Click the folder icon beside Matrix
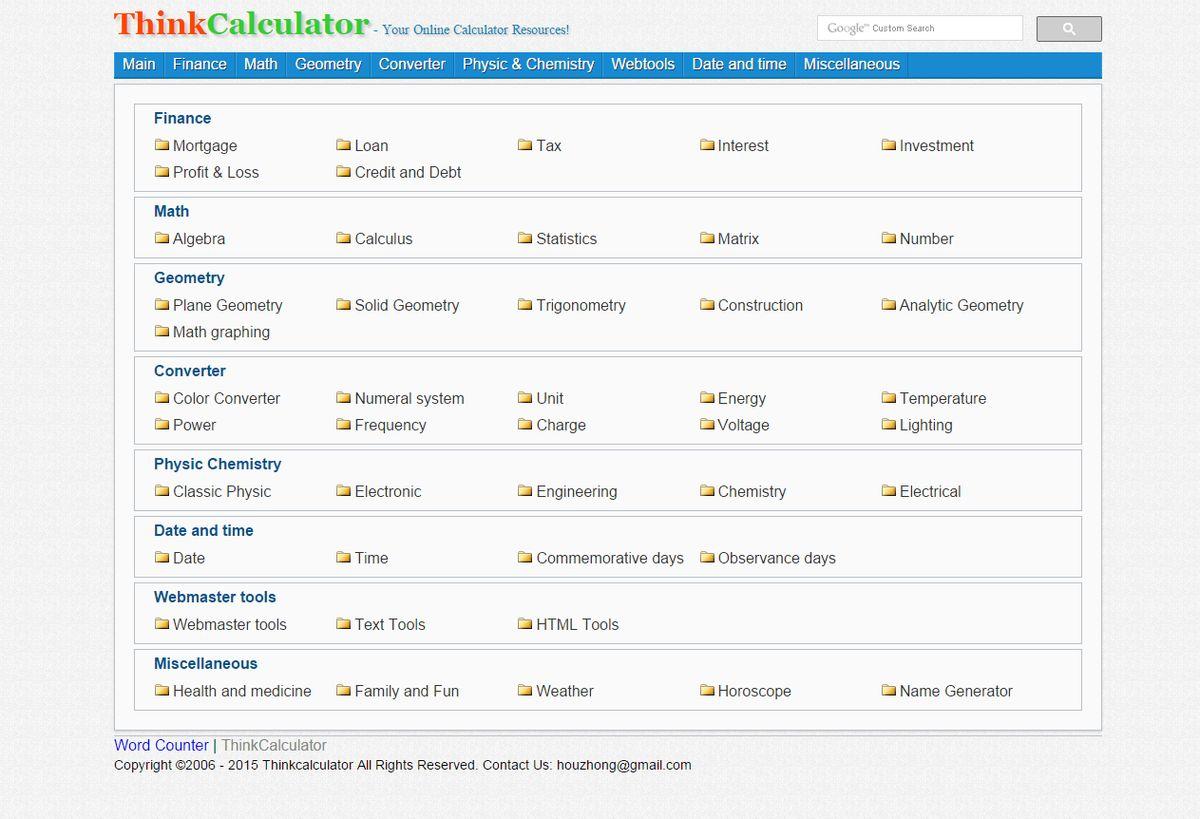This screenshot has height=819, width=1200. click(x=707, y=238)
